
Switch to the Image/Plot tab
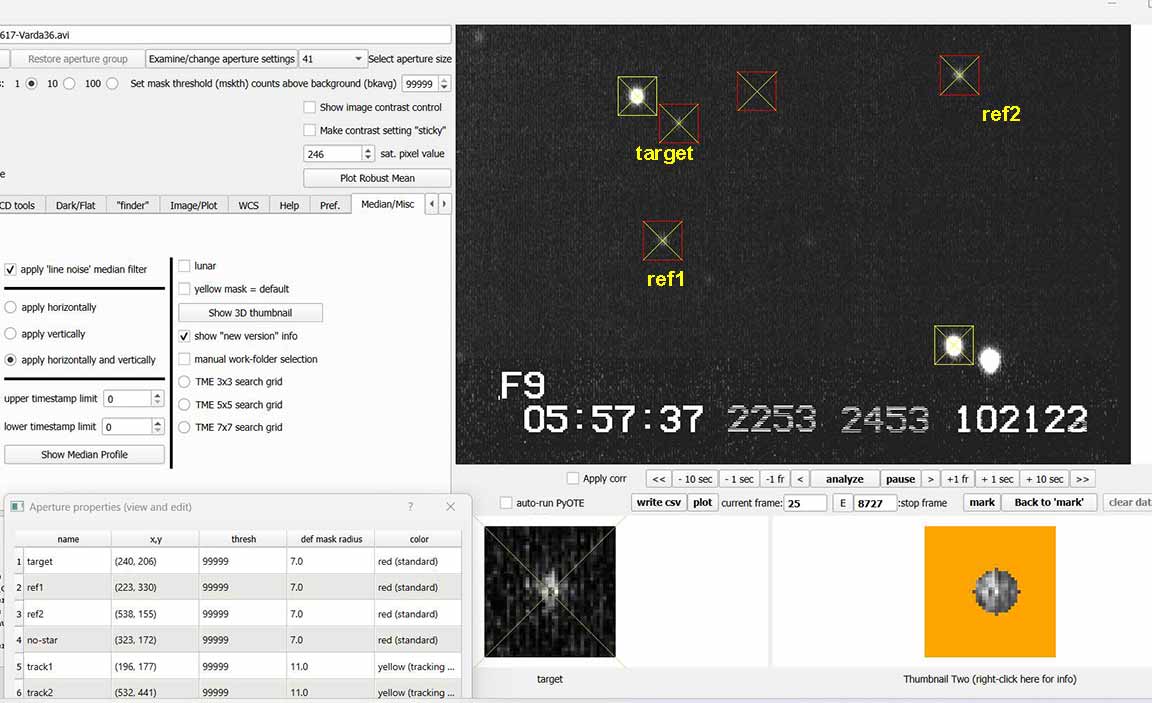pos(193,206)
